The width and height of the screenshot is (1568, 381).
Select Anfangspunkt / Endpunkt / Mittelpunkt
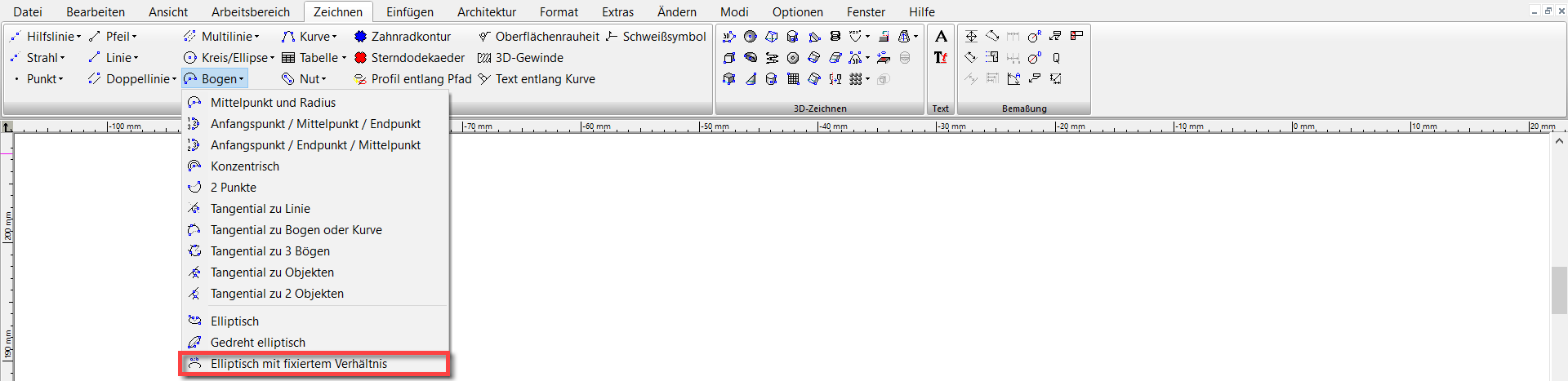(315, 145)
